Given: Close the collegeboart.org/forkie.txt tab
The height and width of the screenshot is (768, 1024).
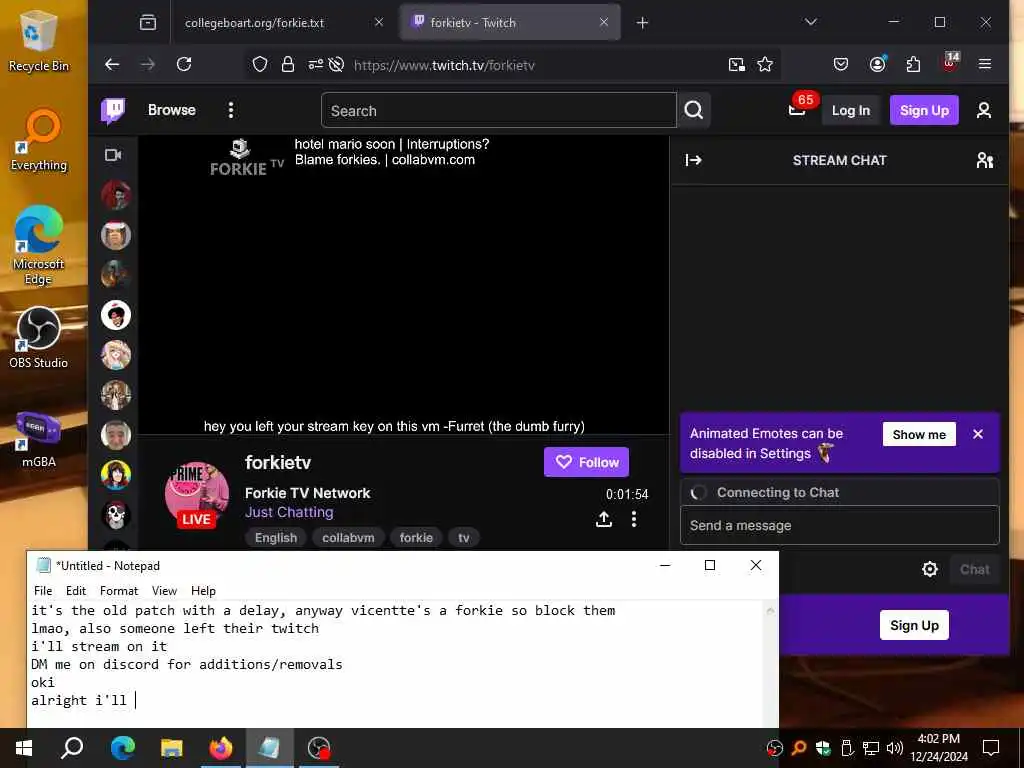Looking at the screenshot, I should tap(379, 23).
